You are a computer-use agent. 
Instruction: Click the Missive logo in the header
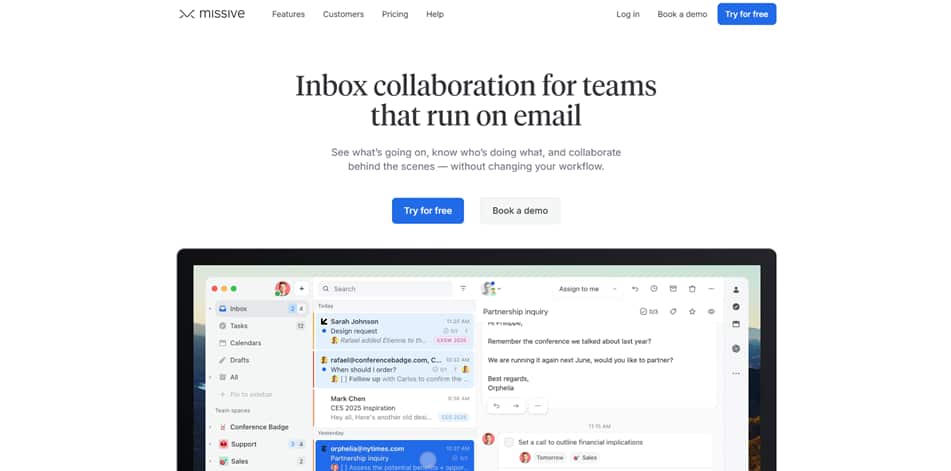pyautogui.click(x=210, y=14)
